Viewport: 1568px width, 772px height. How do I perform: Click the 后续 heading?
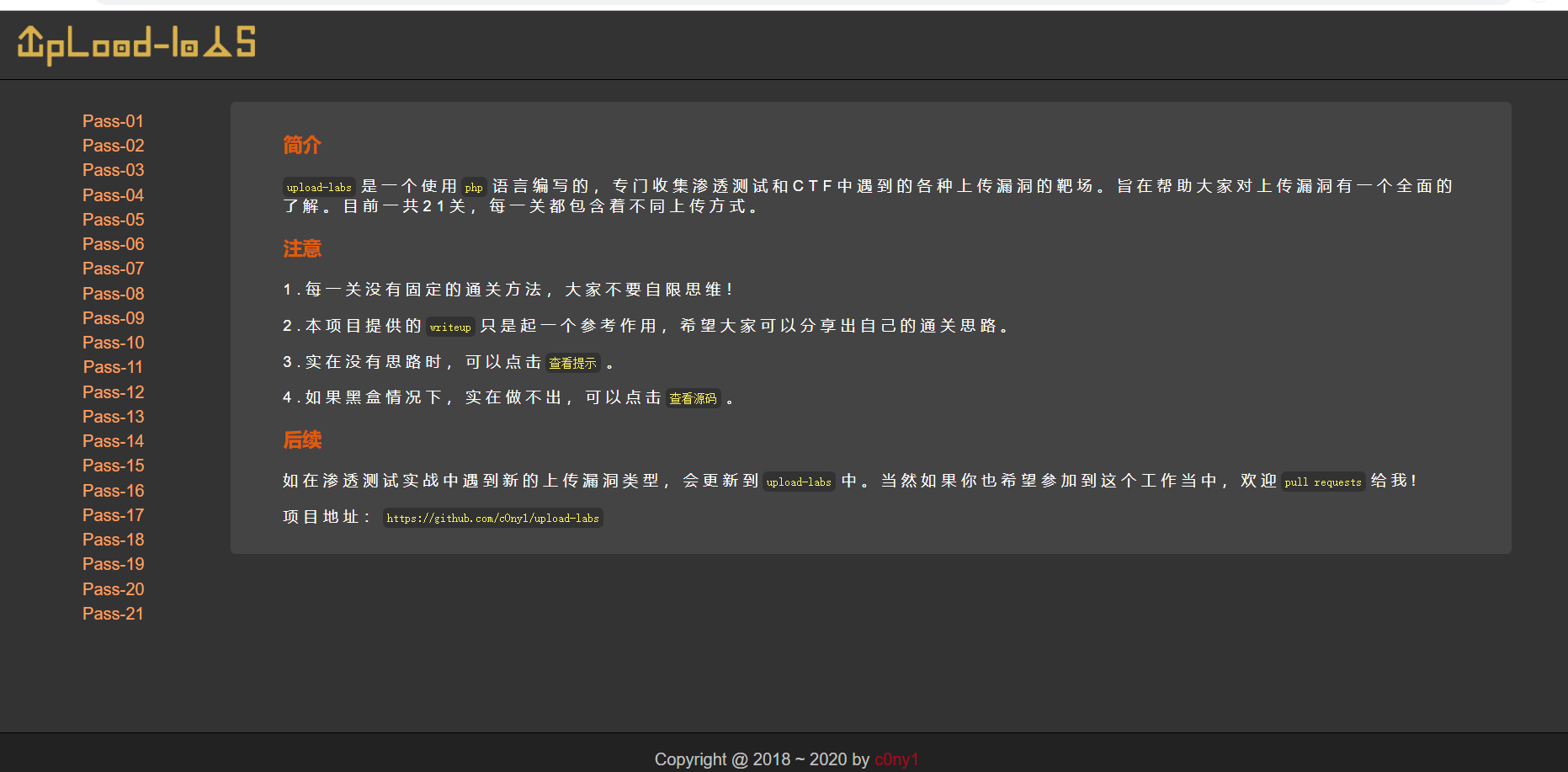point(302,439)
